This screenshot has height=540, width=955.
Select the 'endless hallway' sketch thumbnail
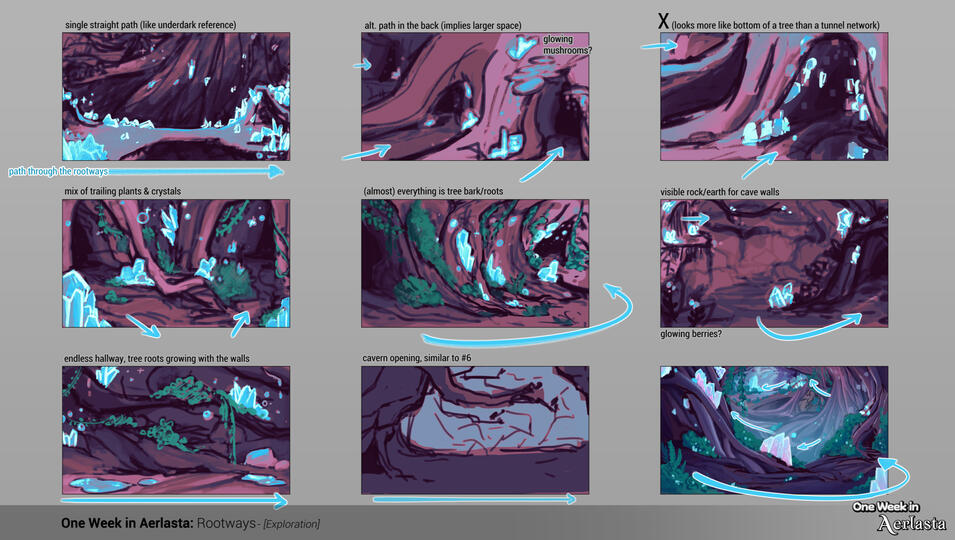coord(176,430)
